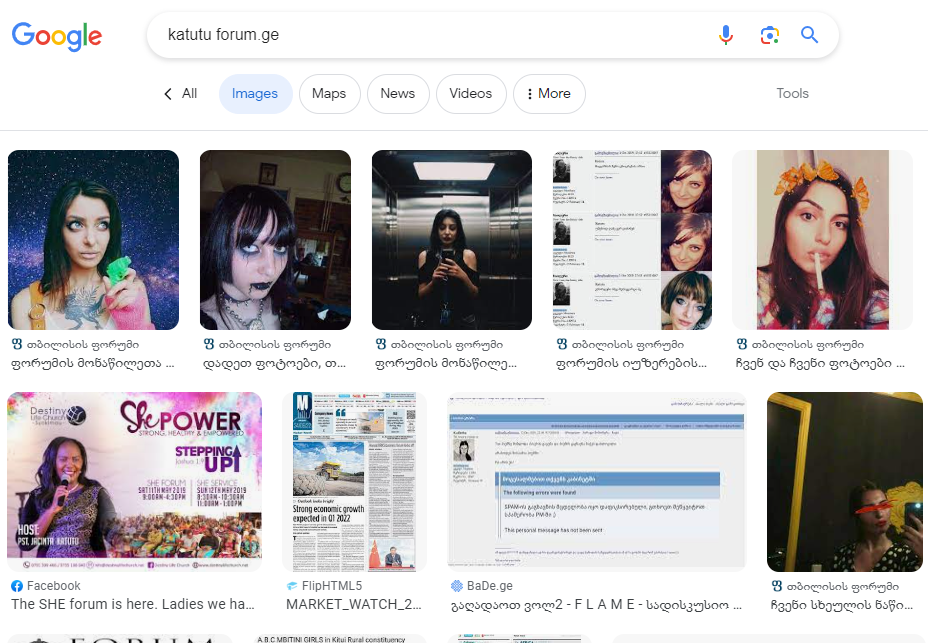Open the BaDe.ge forum screenshot thumbnail
928x643 pixels.
coord(597,482)
